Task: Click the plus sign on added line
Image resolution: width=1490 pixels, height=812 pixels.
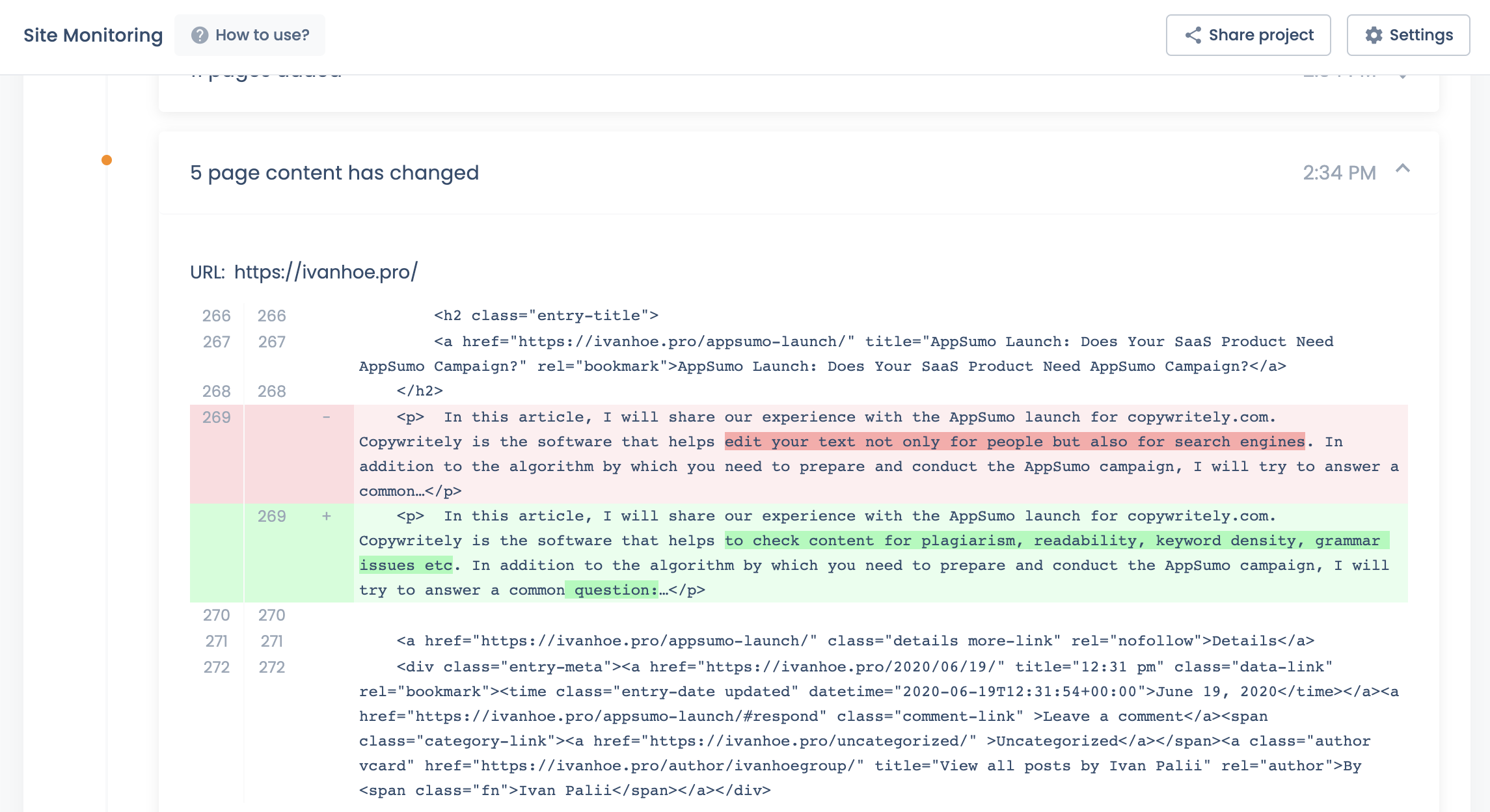Action: (327, 516)
